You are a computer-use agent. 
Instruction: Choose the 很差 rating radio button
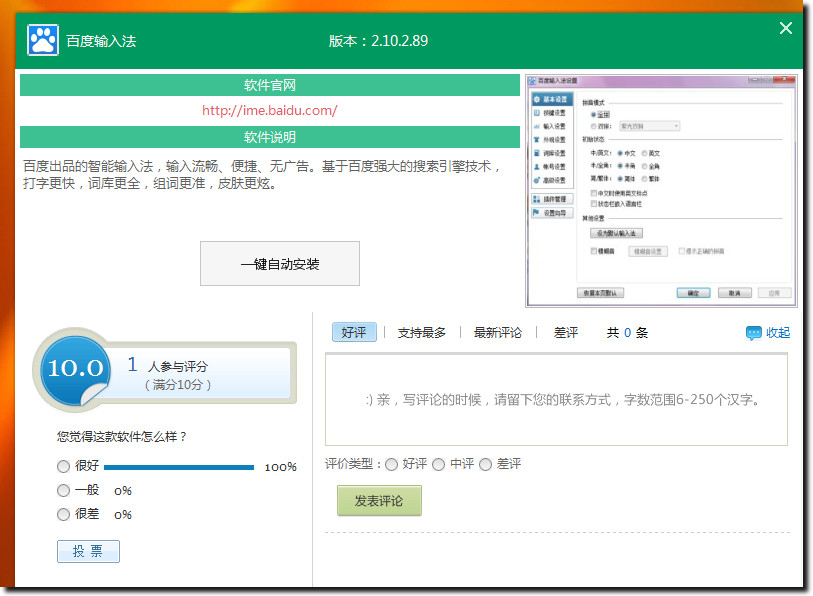pos(63,514)
